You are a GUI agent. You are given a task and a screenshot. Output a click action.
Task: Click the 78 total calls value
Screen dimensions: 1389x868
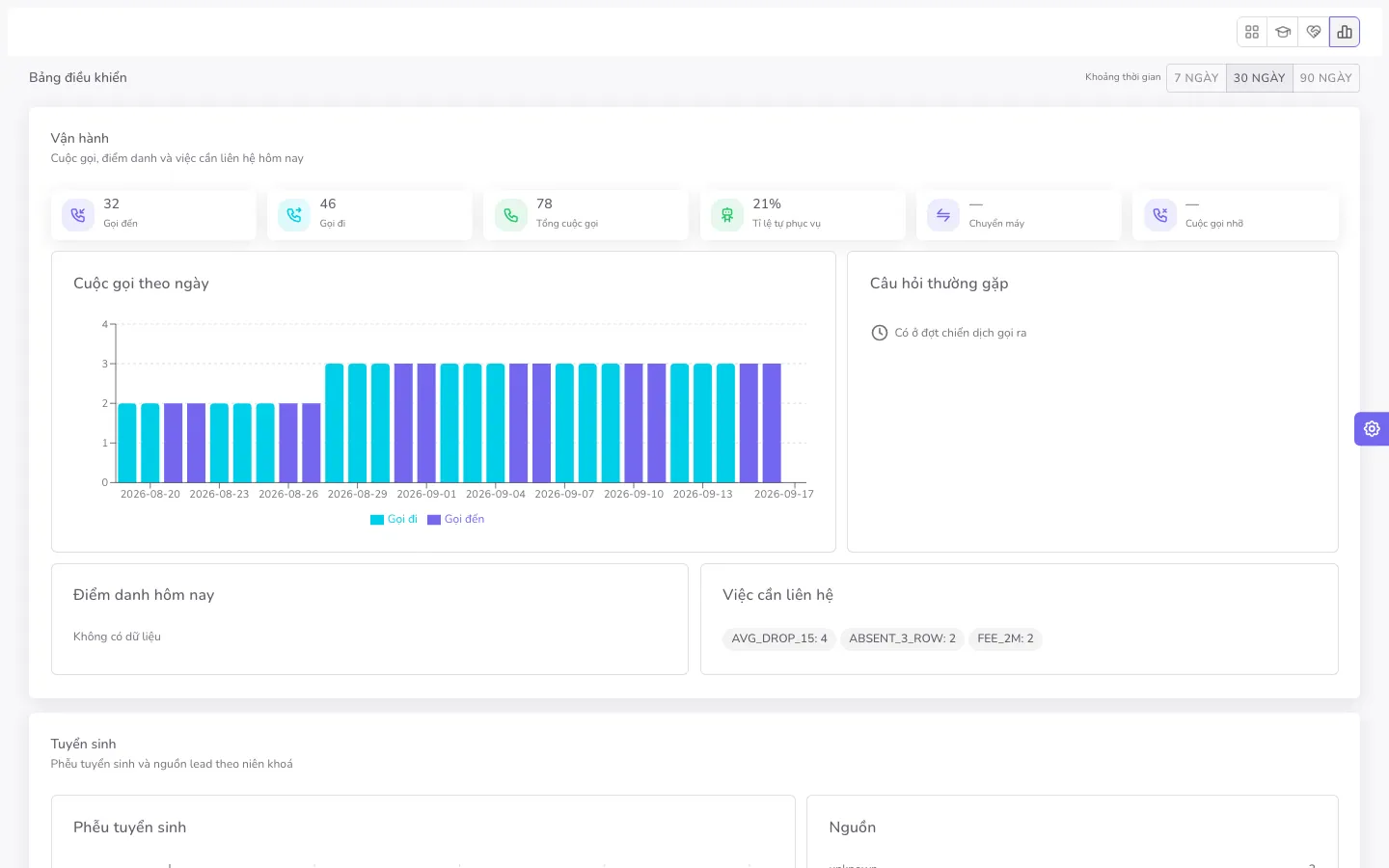[545, 203]
